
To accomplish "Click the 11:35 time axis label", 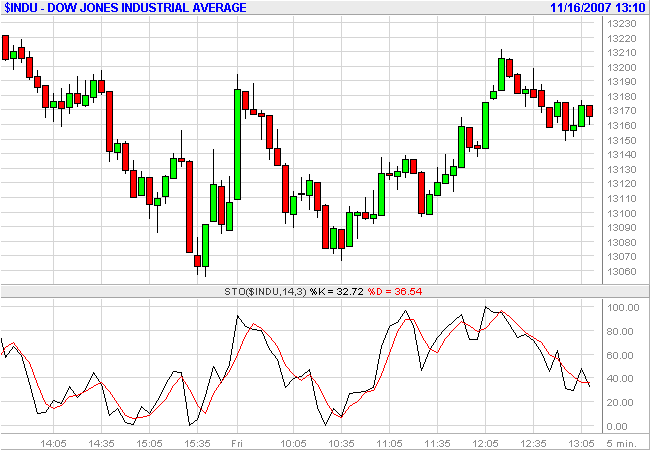I will coord(437,444).
